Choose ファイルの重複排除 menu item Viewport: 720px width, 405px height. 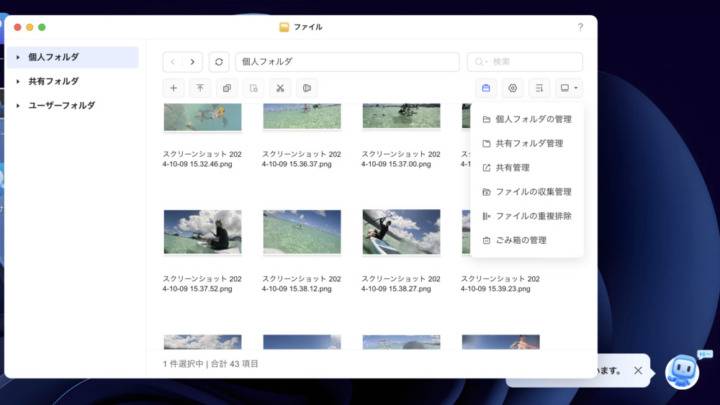pyautogui.click(x=533, y=216)
